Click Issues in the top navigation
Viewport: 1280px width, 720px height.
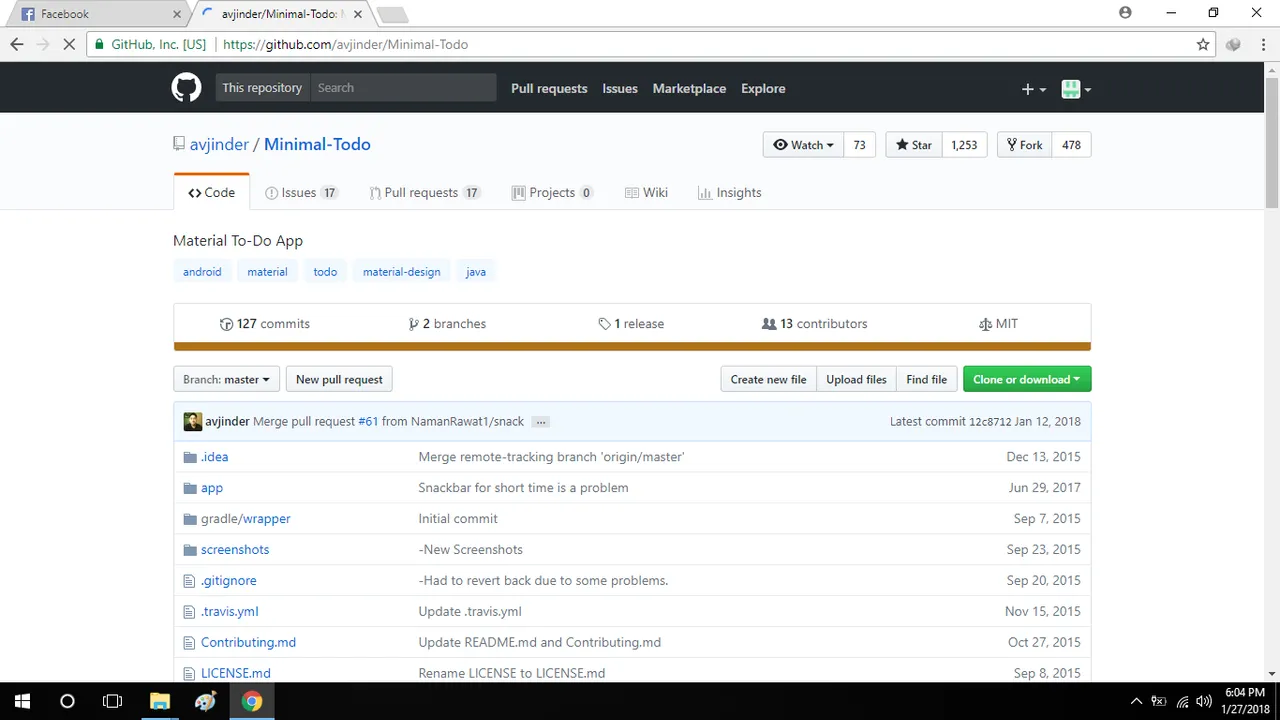[620, 89]
